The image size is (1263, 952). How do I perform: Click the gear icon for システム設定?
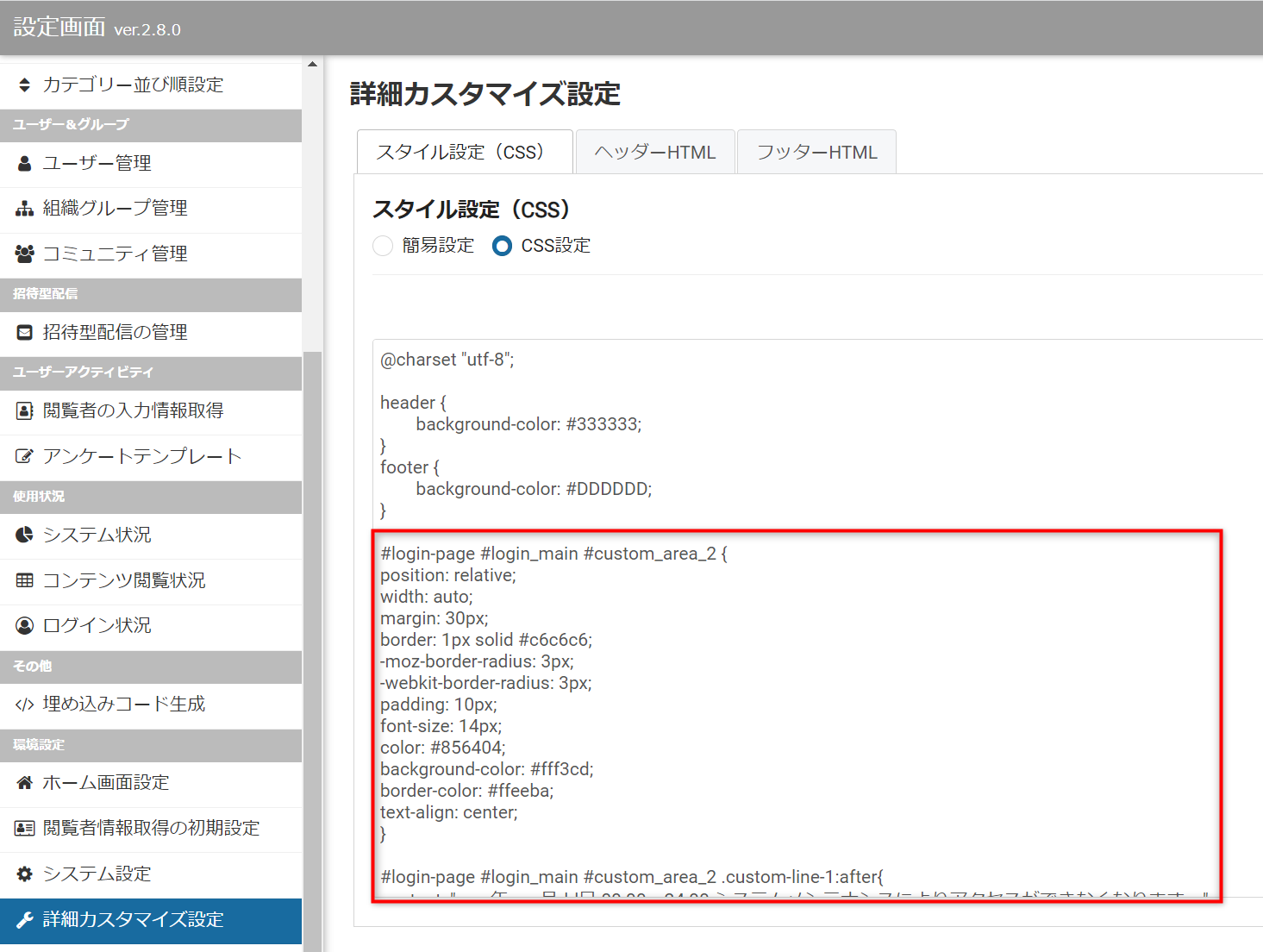coord(23,873)
